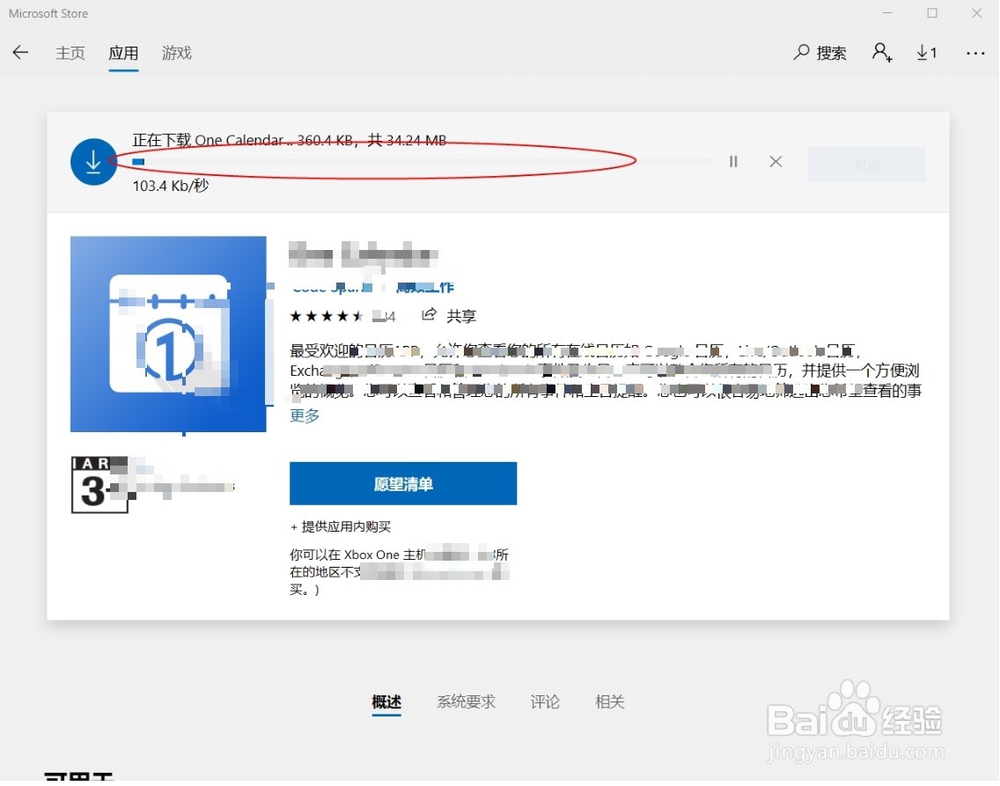
Task: Switch to the 游戏 tab
Action: point(177,53)
